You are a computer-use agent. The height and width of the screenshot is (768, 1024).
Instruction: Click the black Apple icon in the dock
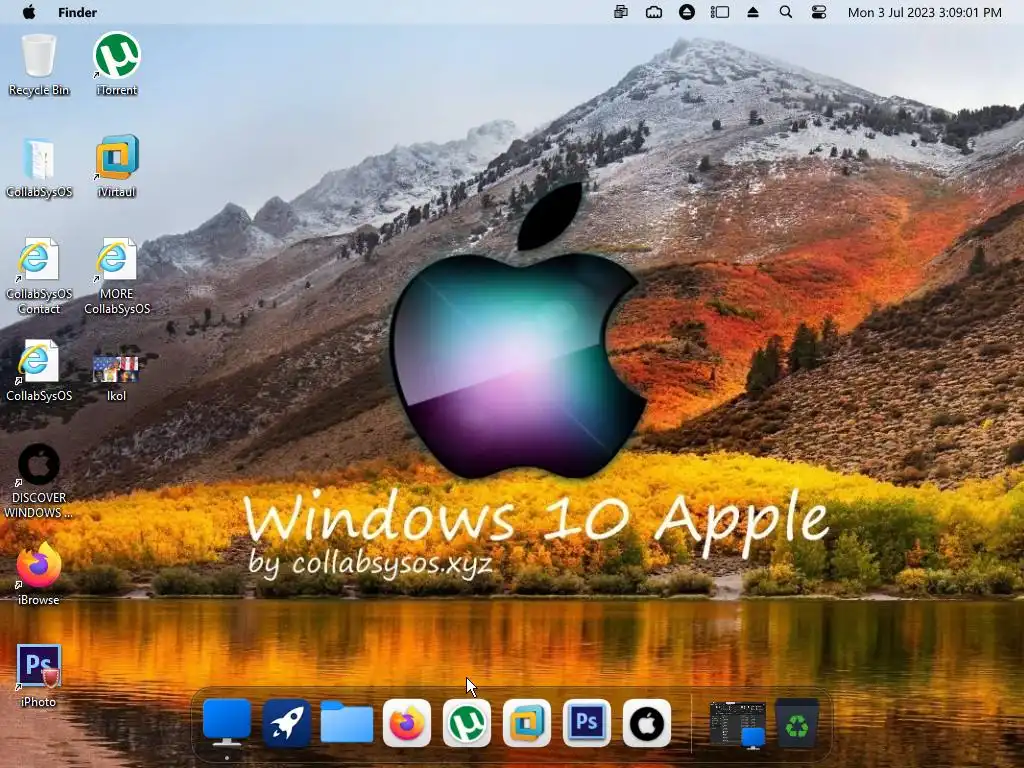(647, 723)
